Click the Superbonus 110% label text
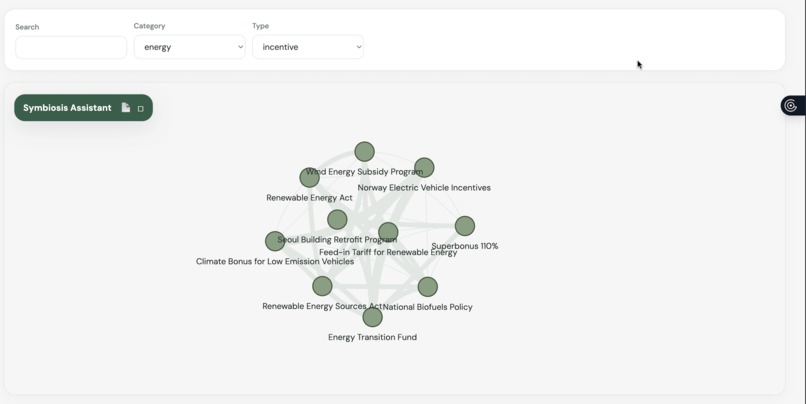 point(465,246)
